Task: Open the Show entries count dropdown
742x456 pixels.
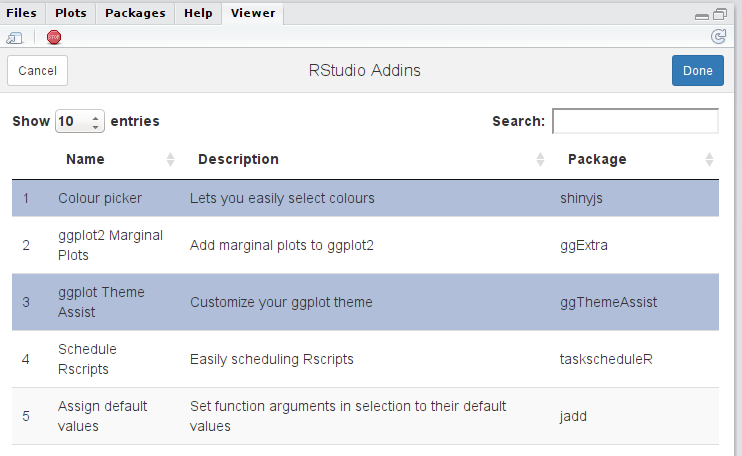Action: tap(80, 121)
